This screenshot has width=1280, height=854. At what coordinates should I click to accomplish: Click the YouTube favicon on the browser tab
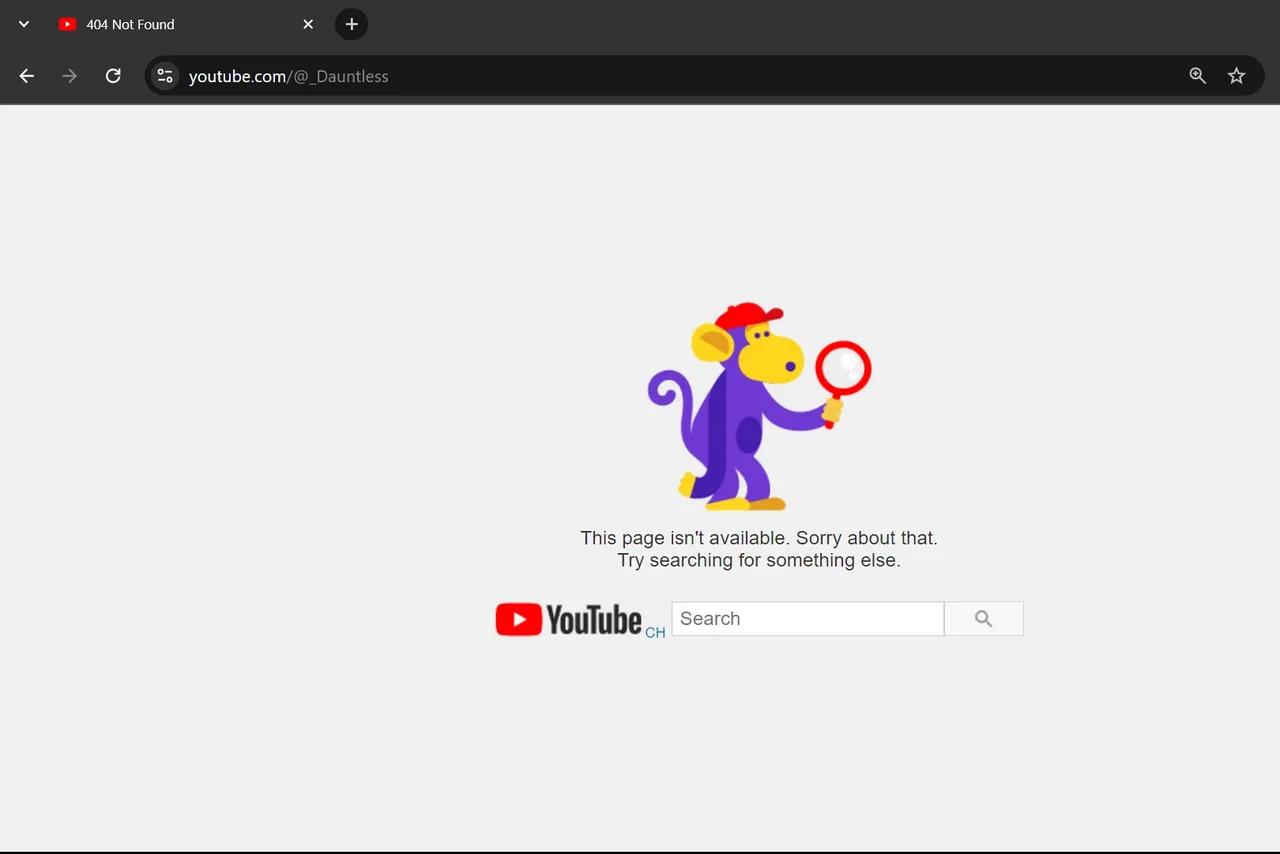(x=67, y=24)
